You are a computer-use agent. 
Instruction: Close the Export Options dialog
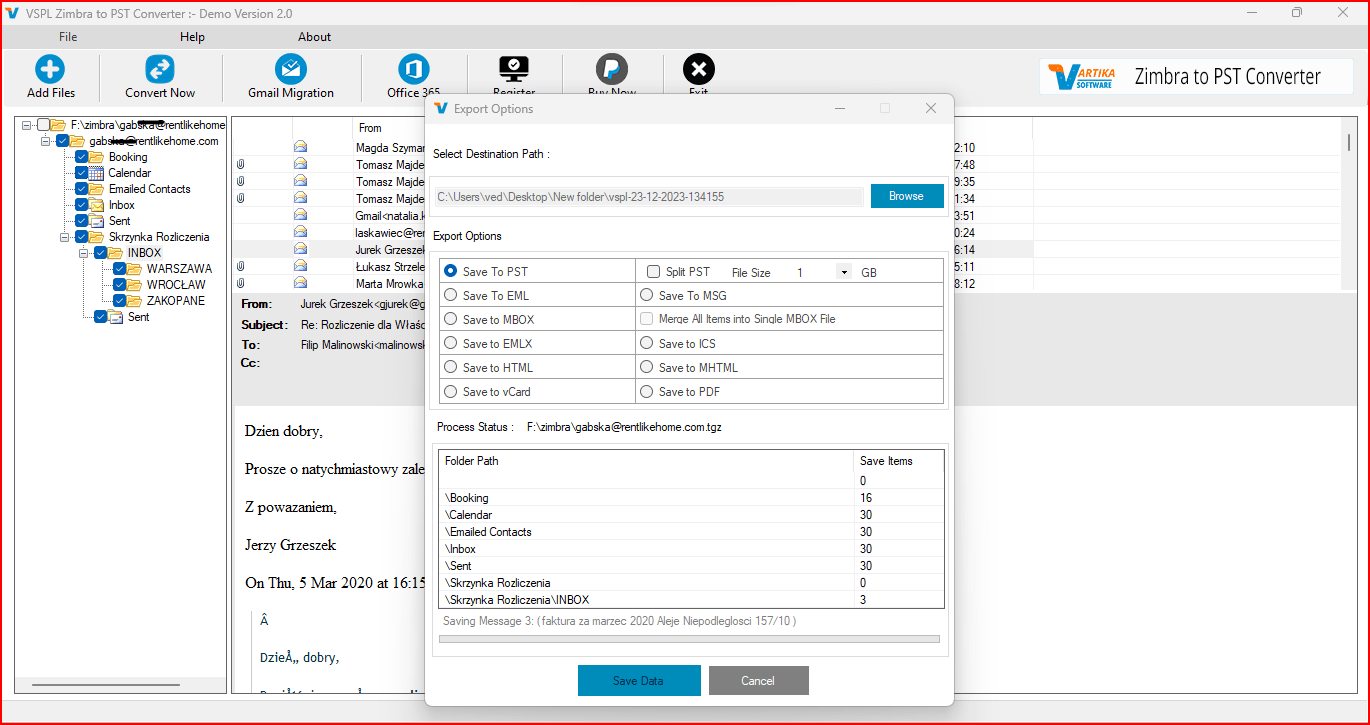[931, 108]
